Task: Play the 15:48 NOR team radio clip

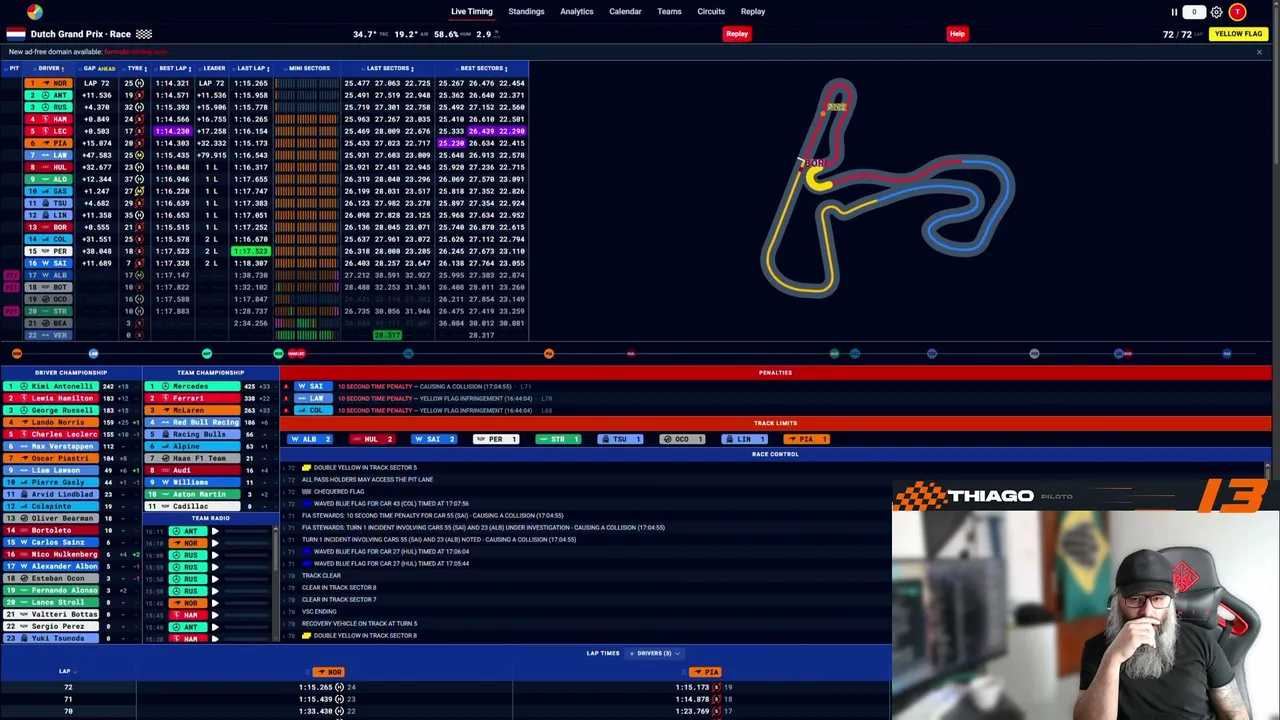Action: pos(215,603)
